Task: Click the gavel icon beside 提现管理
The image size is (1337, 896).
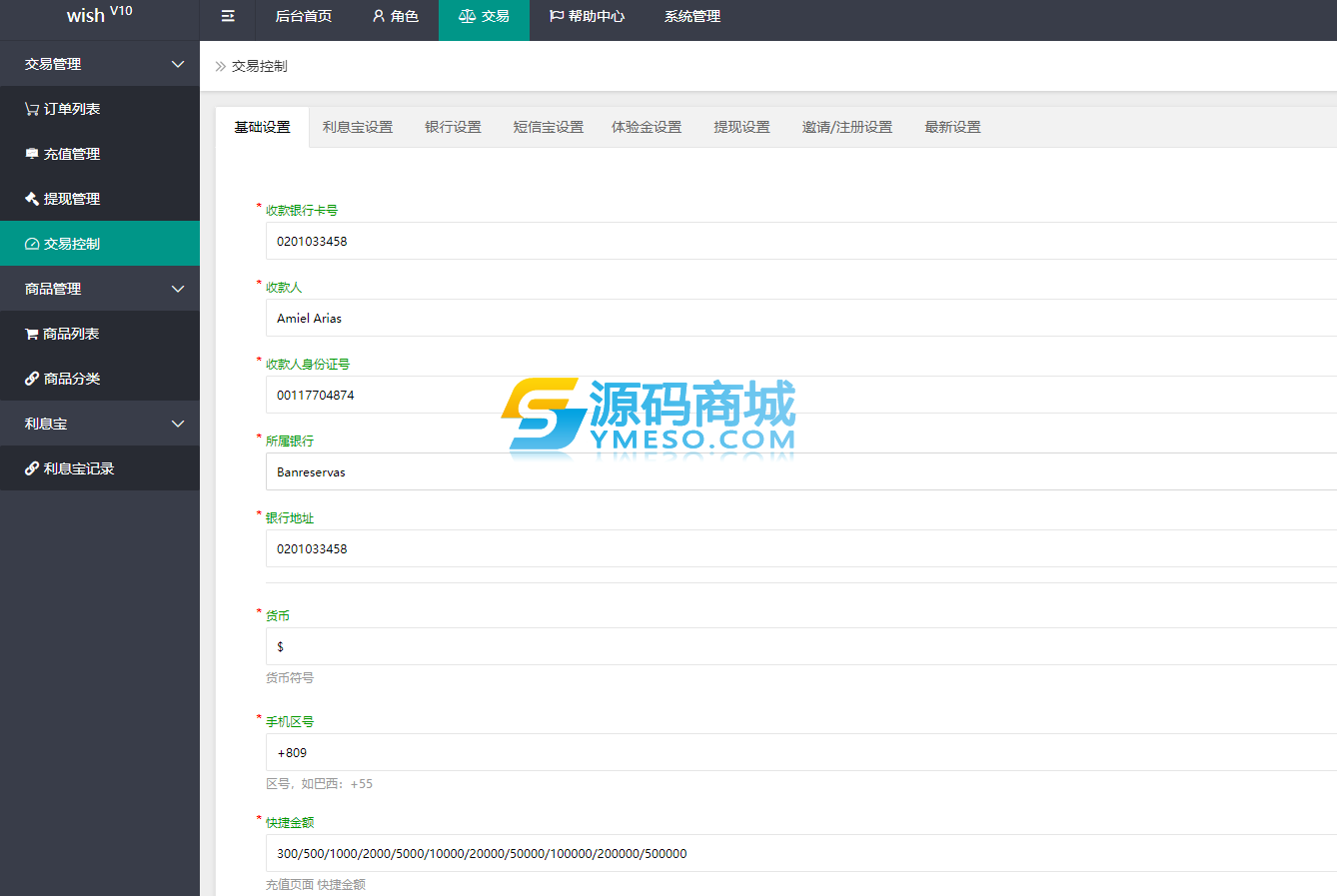Action: tap(32, 199)
